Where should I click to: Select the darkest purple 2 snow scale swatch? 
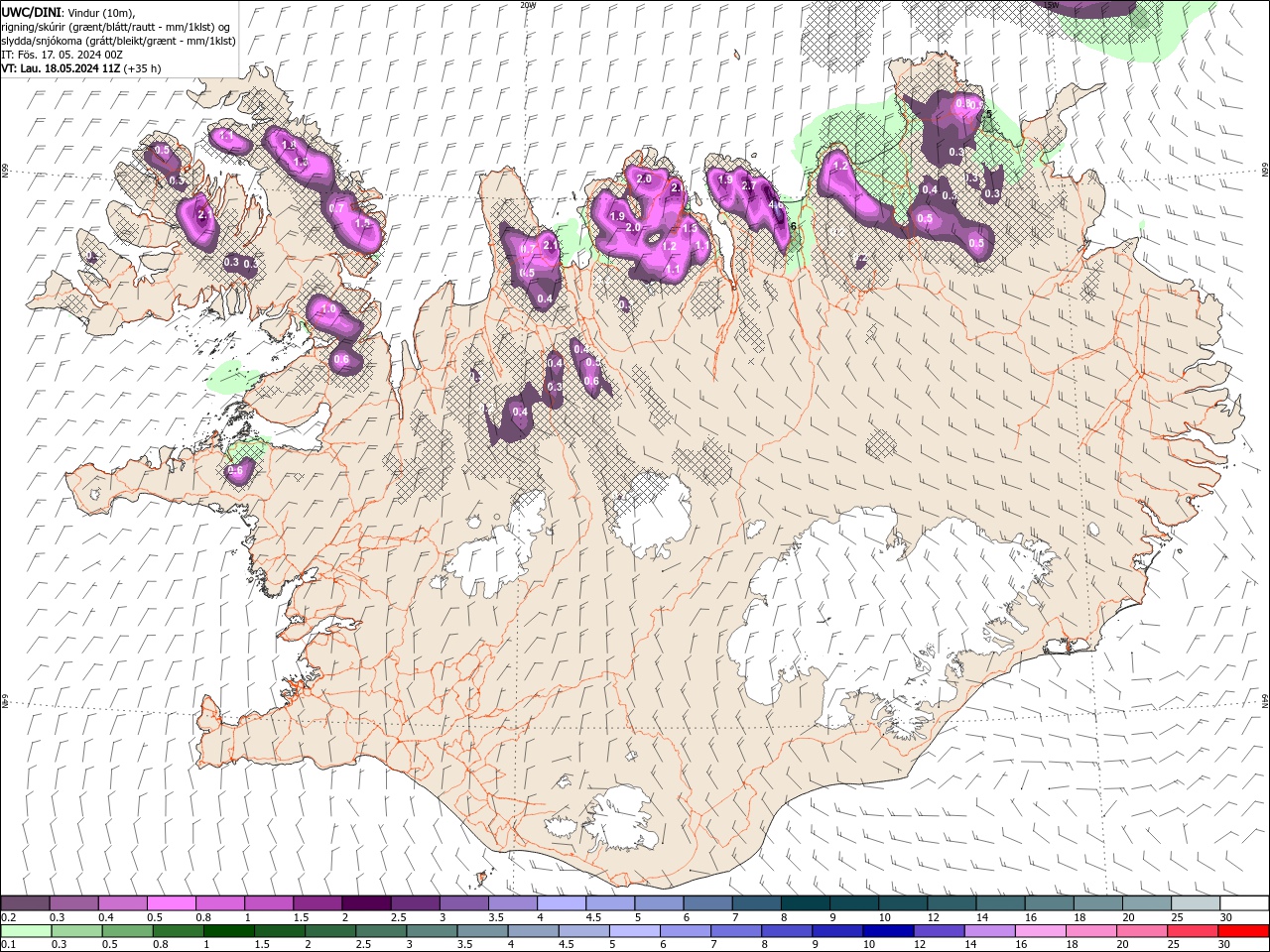[366, 902]
